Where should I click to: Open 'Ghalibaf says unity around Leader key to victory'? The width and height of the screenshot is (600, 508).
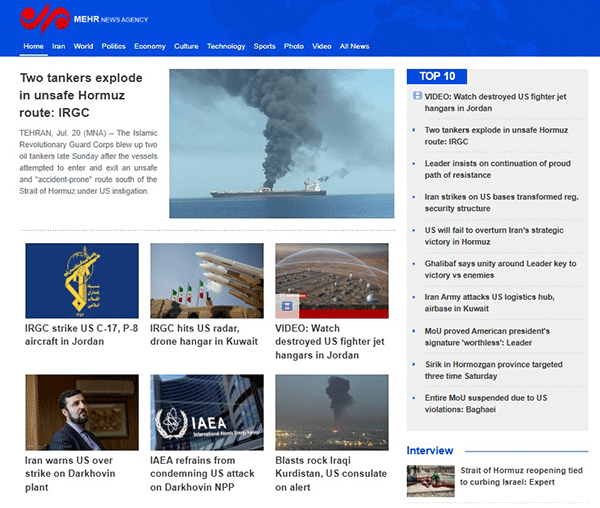pyautogui.click(x=501, y=269)
